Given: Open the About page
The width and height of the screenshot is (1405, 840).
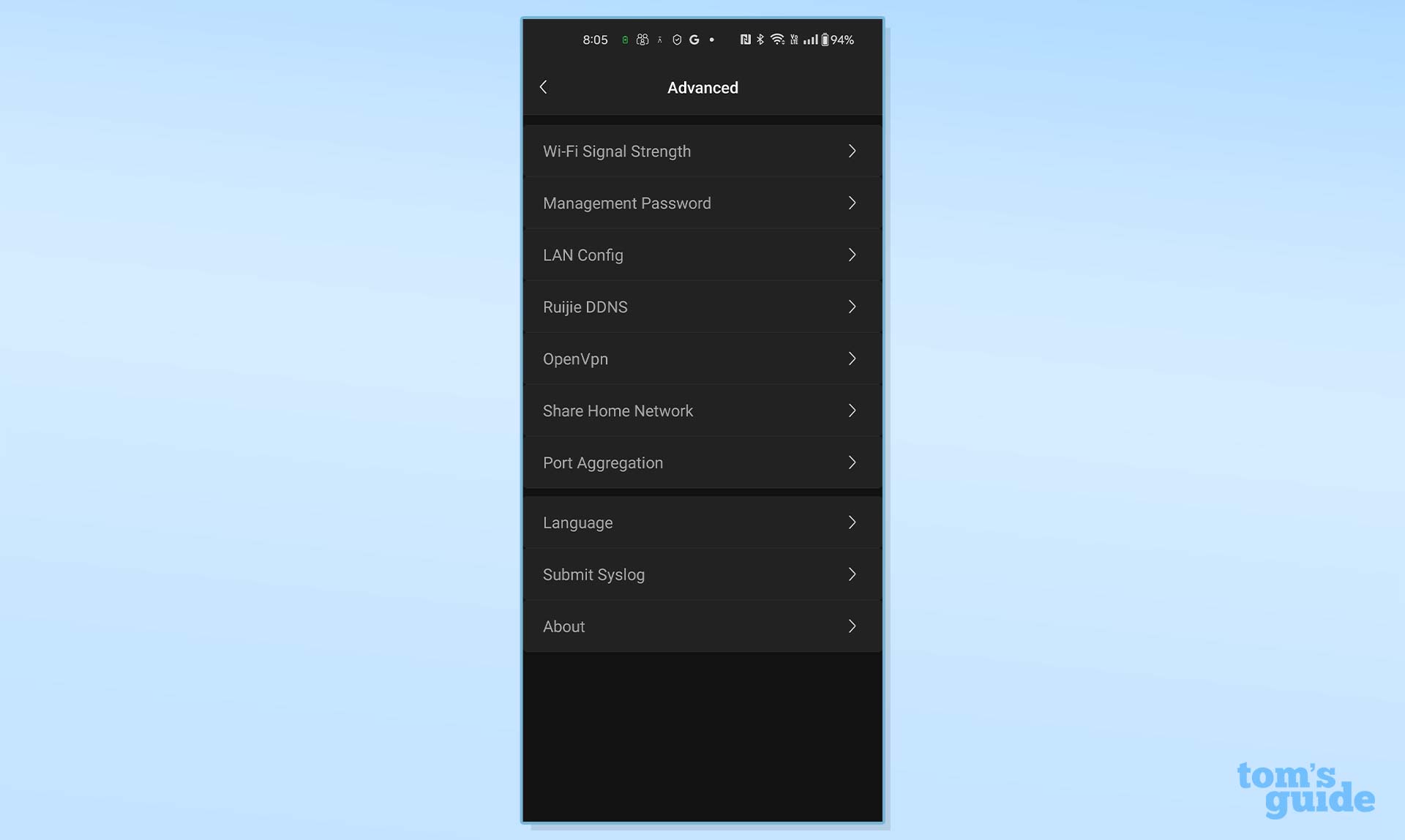Looking at the screenshot, I should (702, 626).
